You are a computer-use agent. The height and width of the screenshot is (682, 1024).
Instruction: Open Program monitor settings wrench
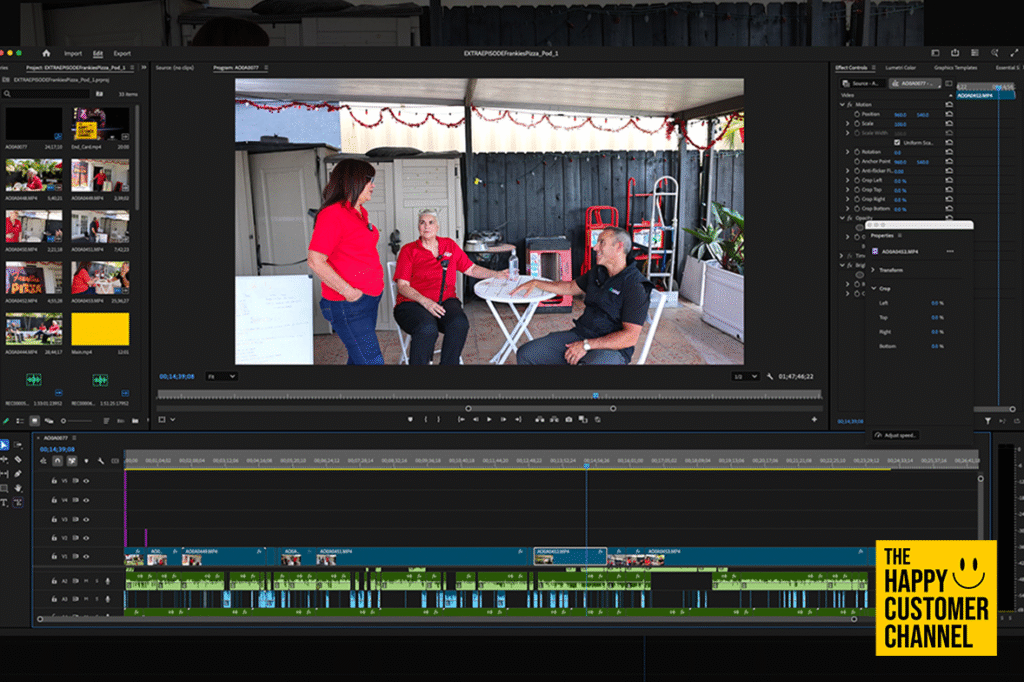[770, 377]
